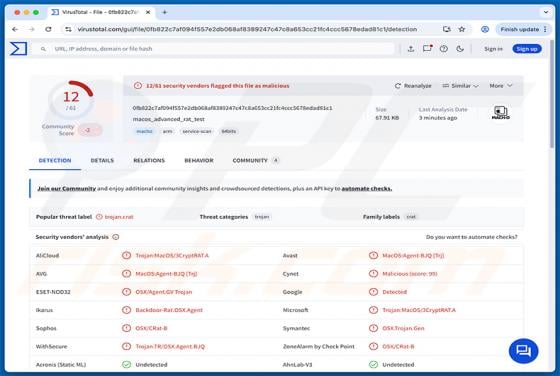Click the service-scan tag

click(197, 131)
